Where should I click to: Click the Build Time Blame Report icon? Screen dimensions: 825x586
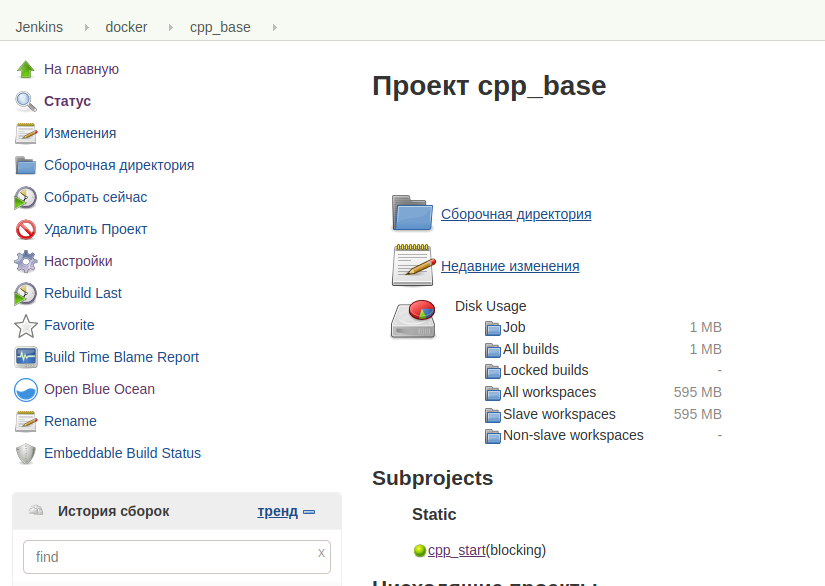pyautogui.click(x=26, y=357)
